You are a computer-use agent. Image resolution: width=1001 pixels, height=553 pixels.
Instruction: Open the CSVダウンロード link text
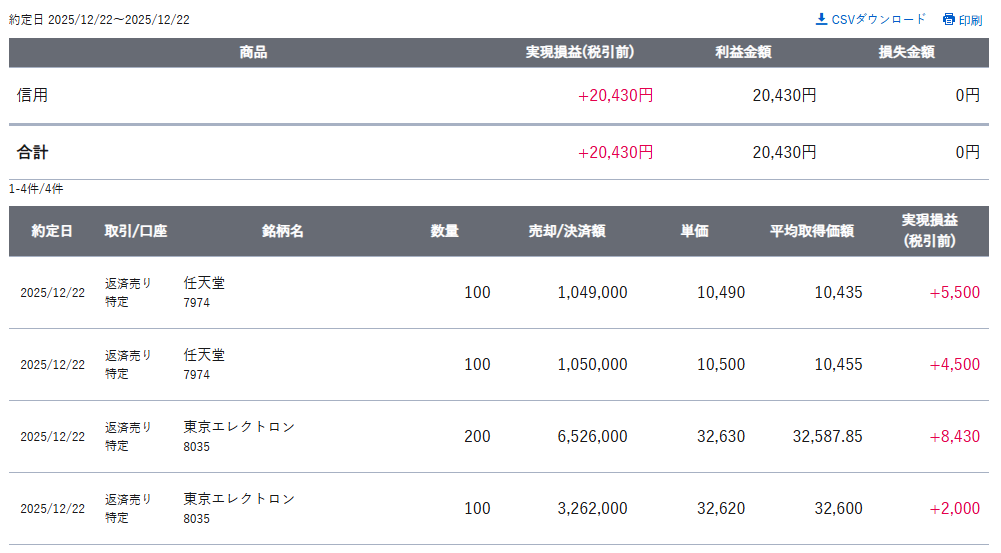(x=879, y=19)
